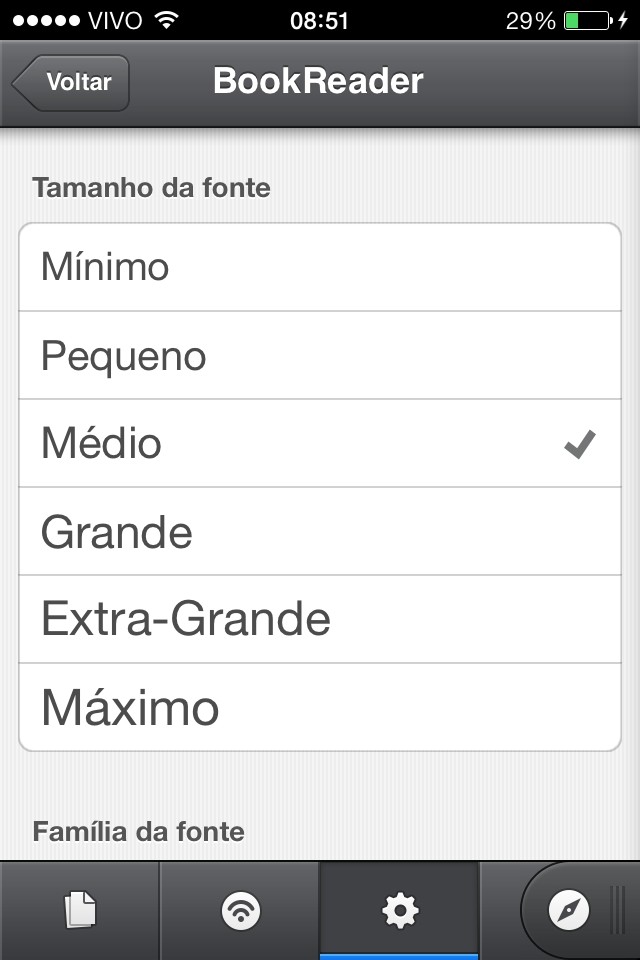Tap the settings gear tab icon
The width and height of the screenshot is (640, 960).
pyautogui.click(x=400, y=910)
